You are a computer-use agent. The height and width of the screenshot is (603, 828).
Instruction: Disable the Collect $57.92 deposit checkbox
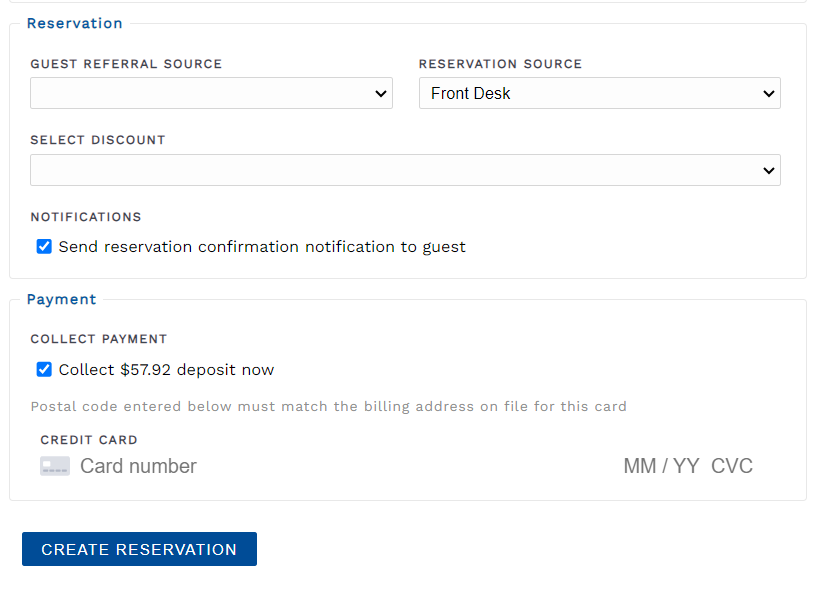point(44,369)
